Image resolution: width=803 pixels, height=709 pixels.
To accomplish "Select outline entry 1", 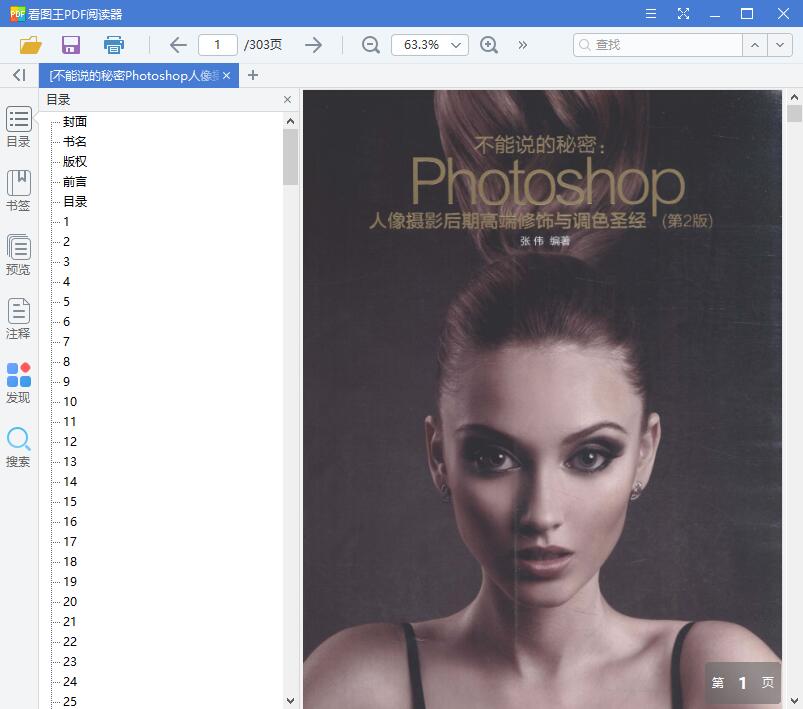I will pos(66,221).
